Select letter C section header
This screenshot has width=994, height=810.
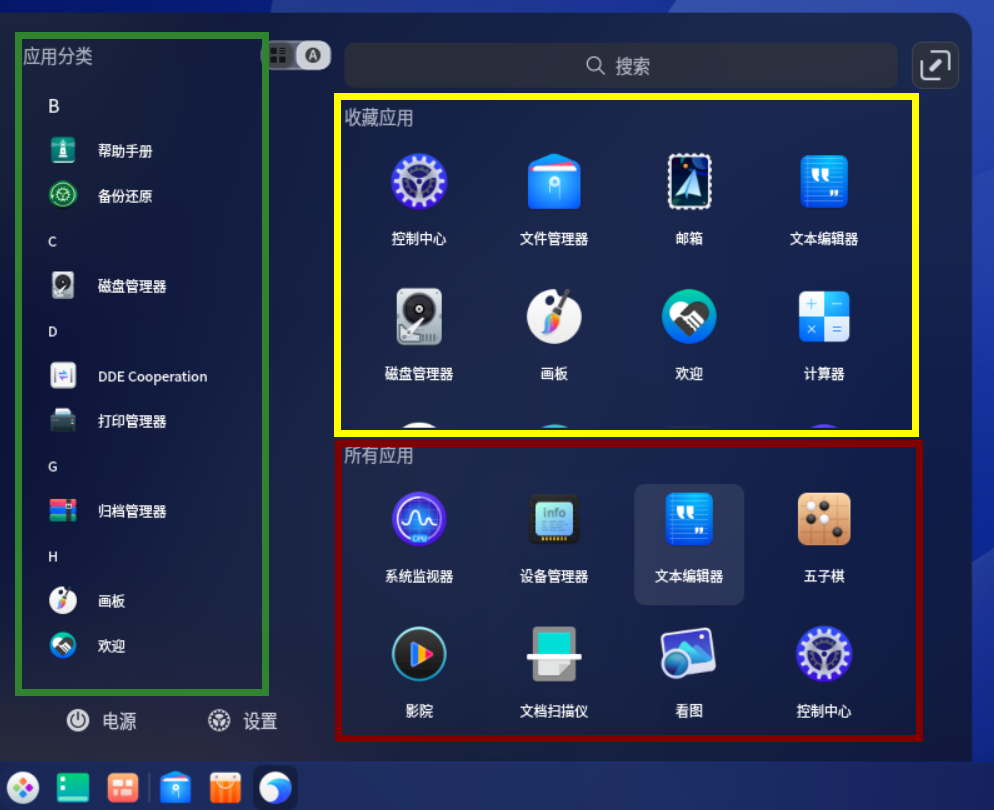coord(52,241)
